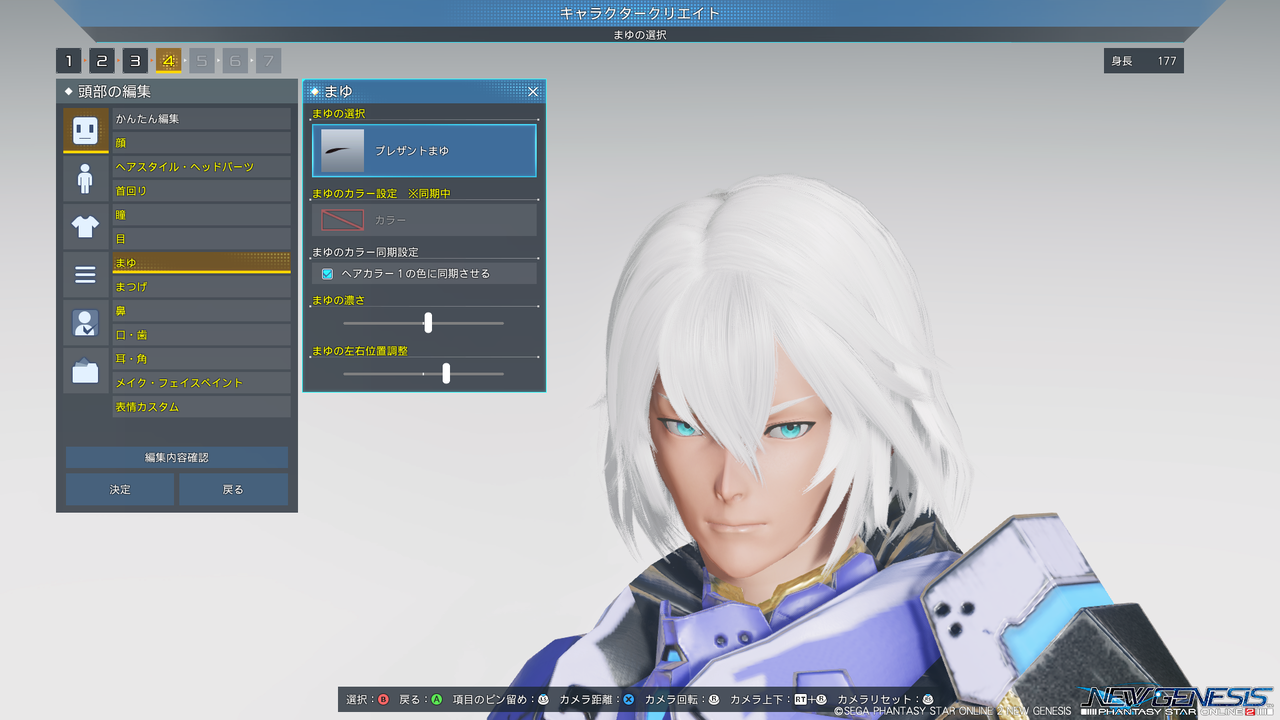Click the 編集内容確認 button
1280x720 pixels.
pos(177,457)
